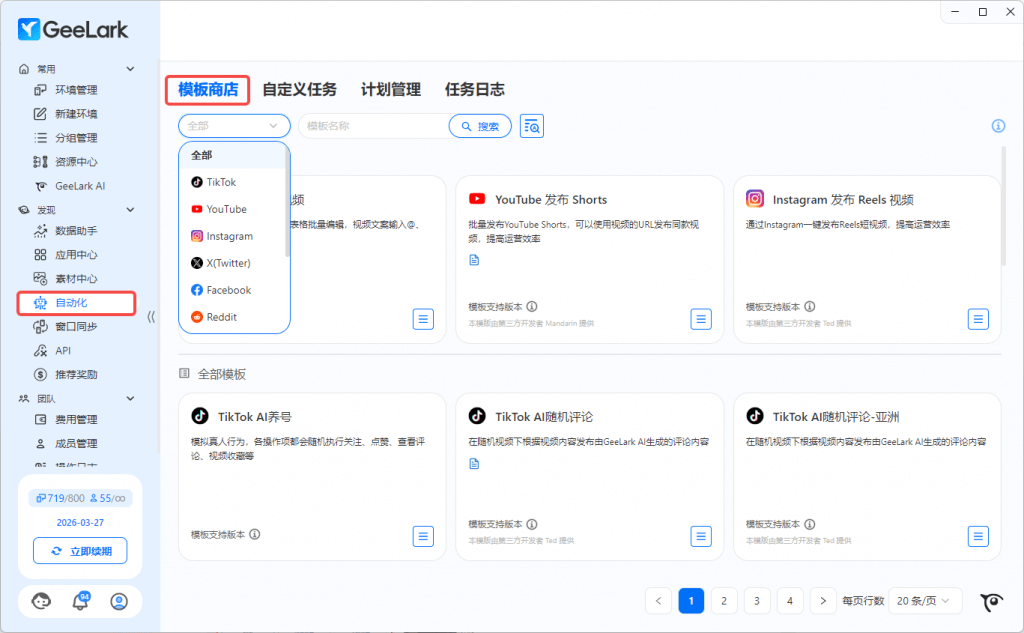
Task: Collapse the 常用 sidebar section
Action: tap(130, 69)
